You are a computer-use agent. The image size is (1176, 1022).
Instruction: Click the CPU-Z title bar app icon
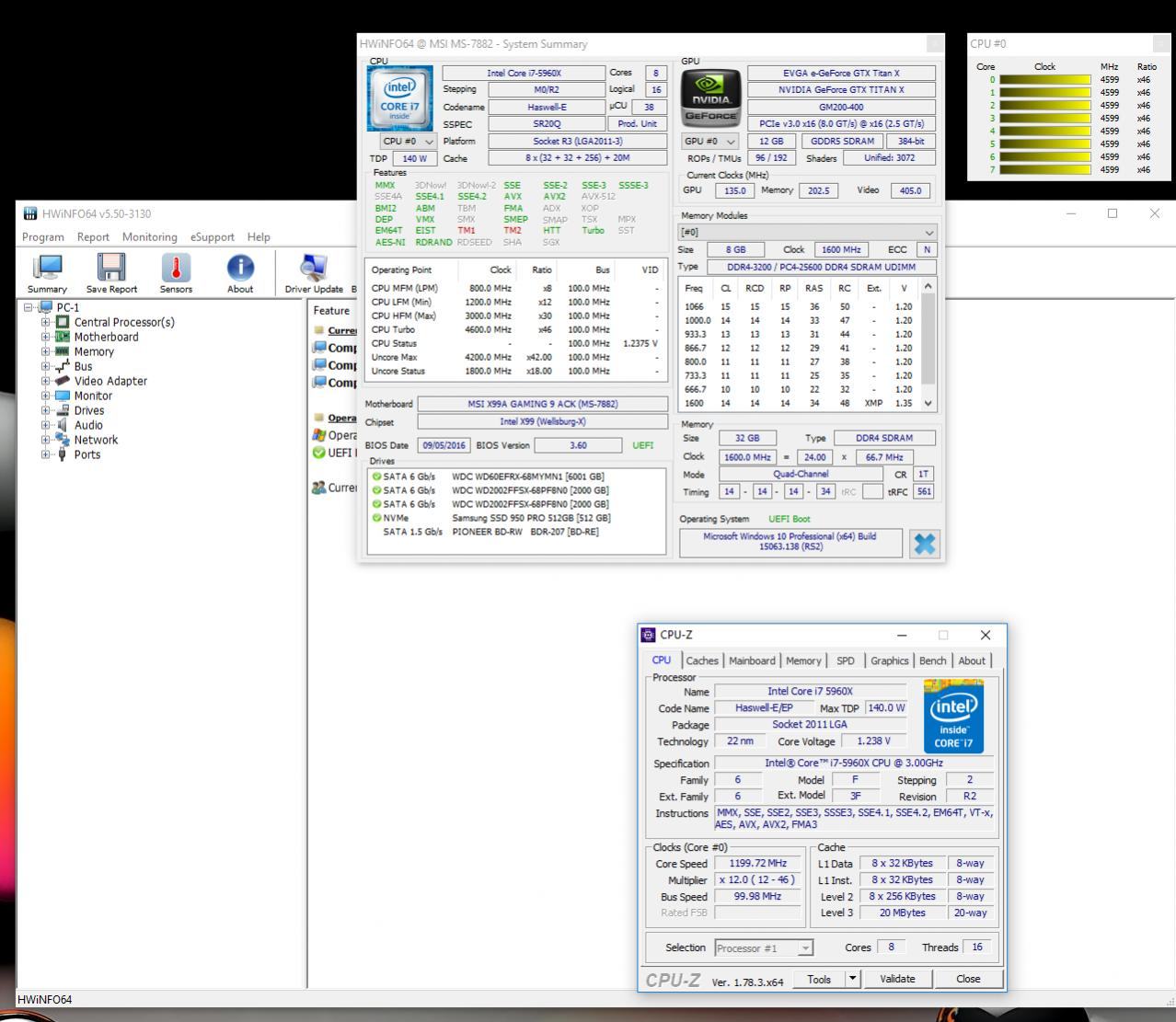649,635
